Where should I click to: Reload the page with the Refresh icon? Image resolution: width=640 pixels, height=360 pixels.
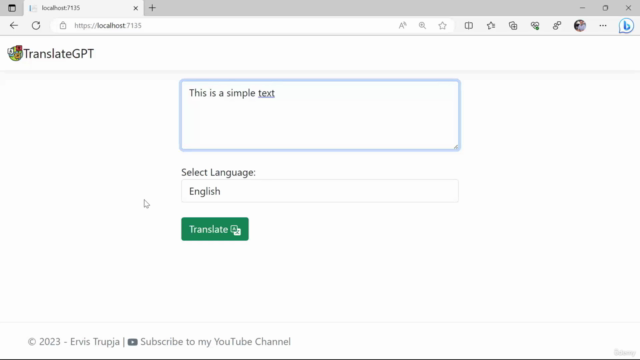click(36, 25)
